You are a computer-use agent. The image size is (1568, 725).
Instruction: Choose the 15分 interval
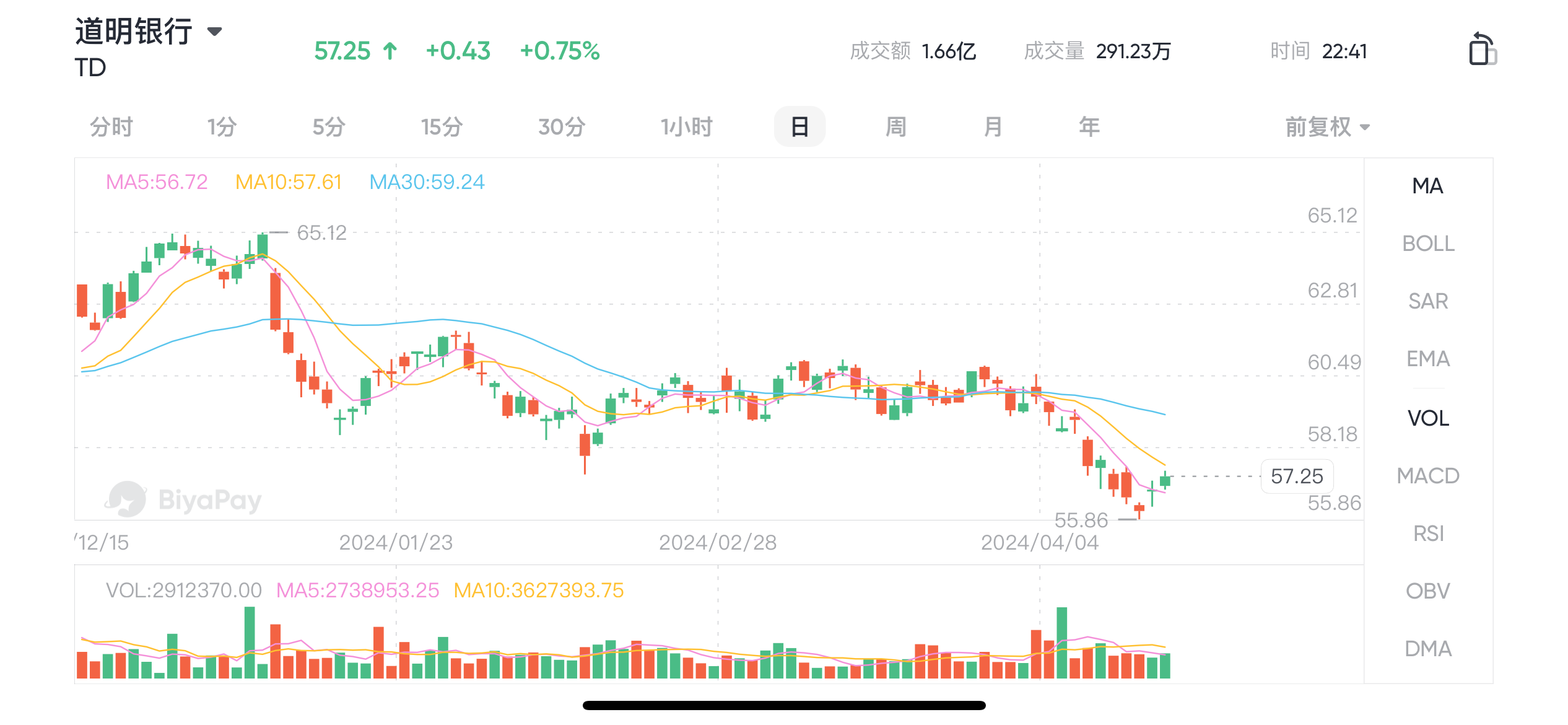point(442,127)
